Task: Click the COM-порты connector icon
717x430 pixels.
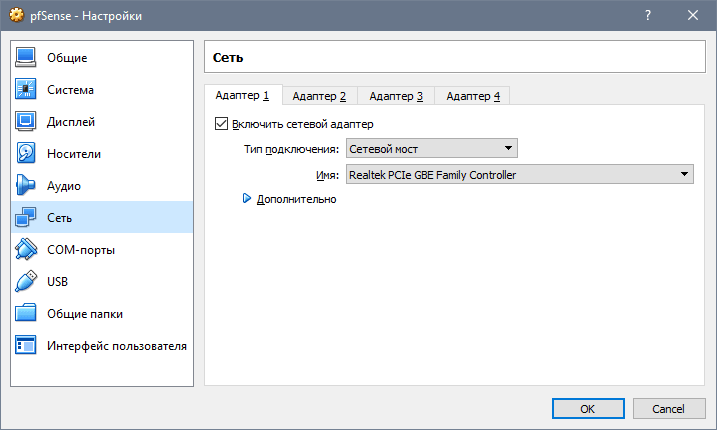Action: 27,250
